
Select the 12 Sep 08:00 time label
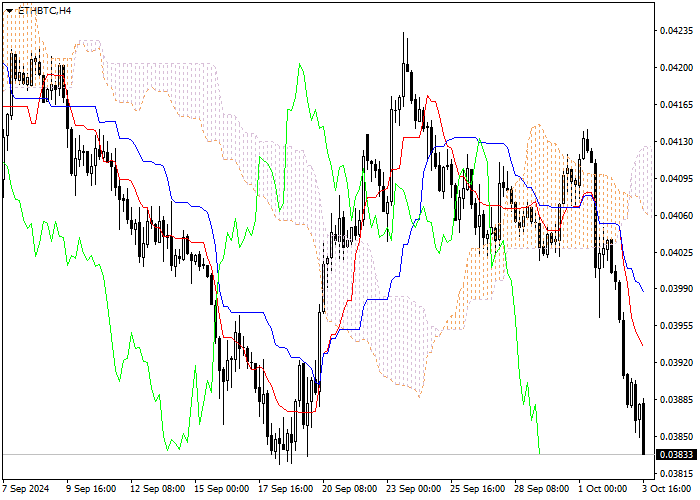pyautogui.click(x=158, y=489)
